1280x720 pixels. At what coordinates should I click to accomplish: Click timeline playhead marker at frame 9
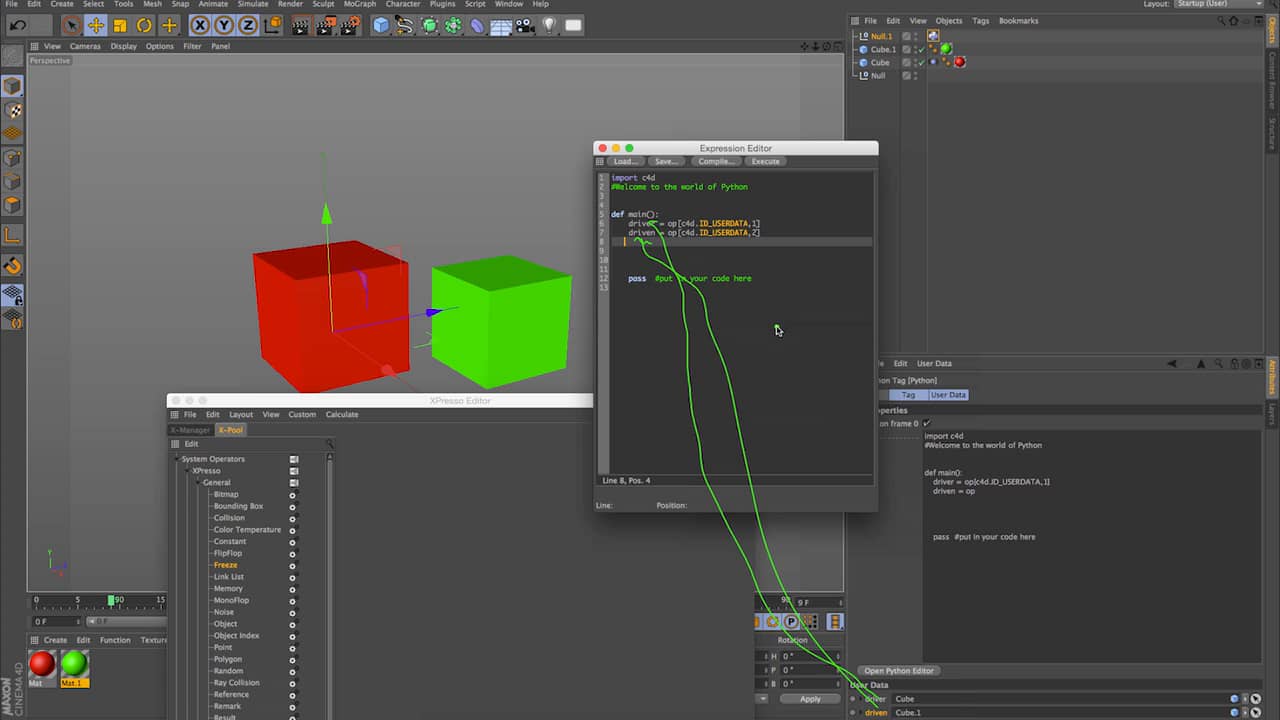point(111,600)
